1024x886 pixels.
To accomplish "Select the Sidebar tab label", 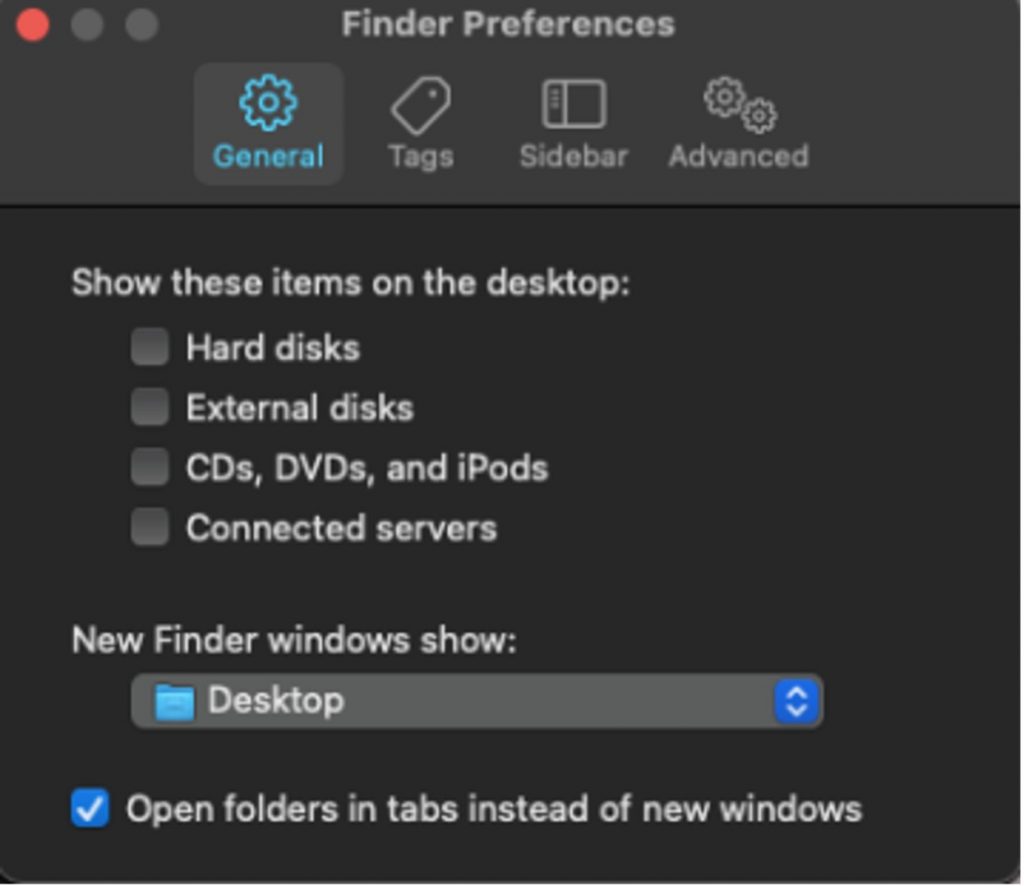I will [573, 157].
